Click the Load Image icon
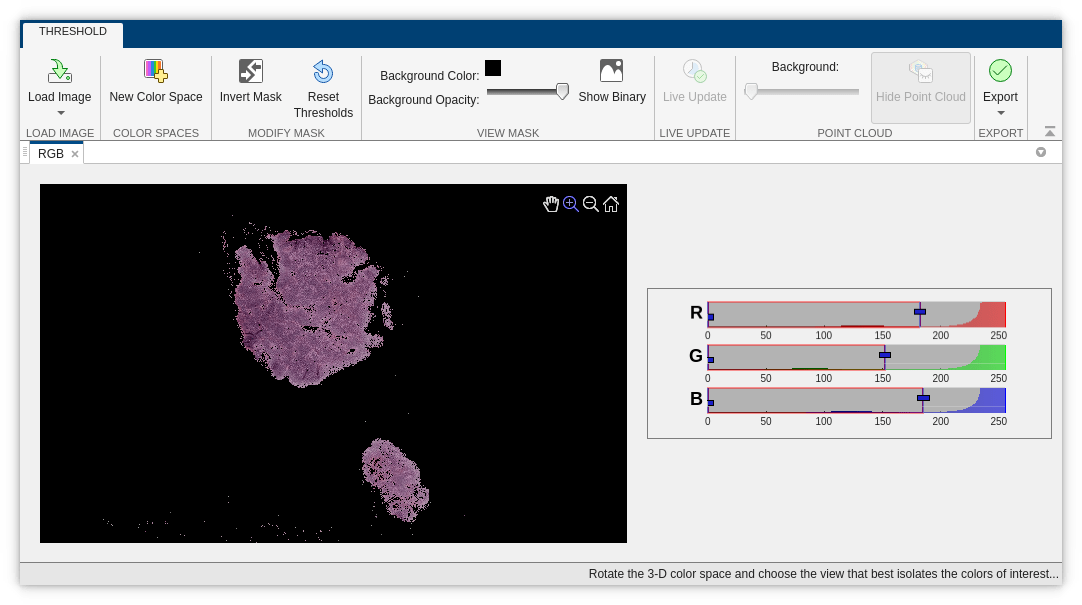1082x605 pixels. (x=59, y=70)
